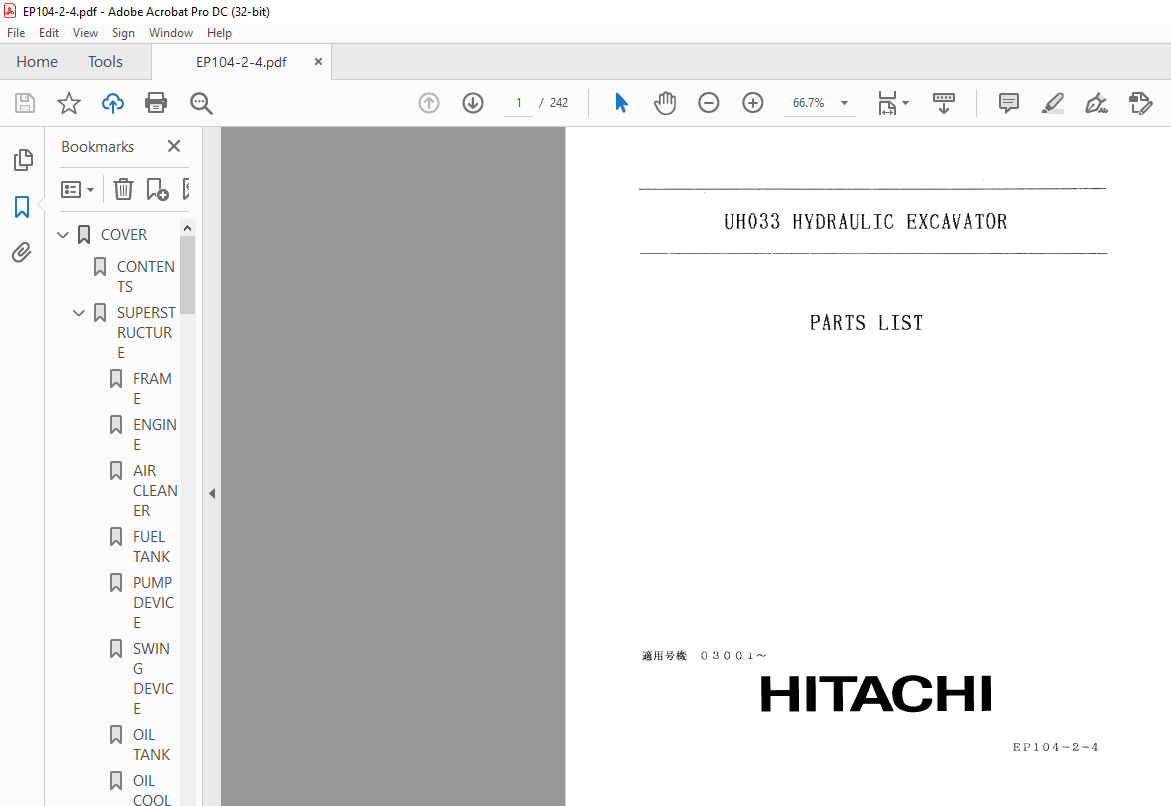Open the View menu

click(85, 33)
